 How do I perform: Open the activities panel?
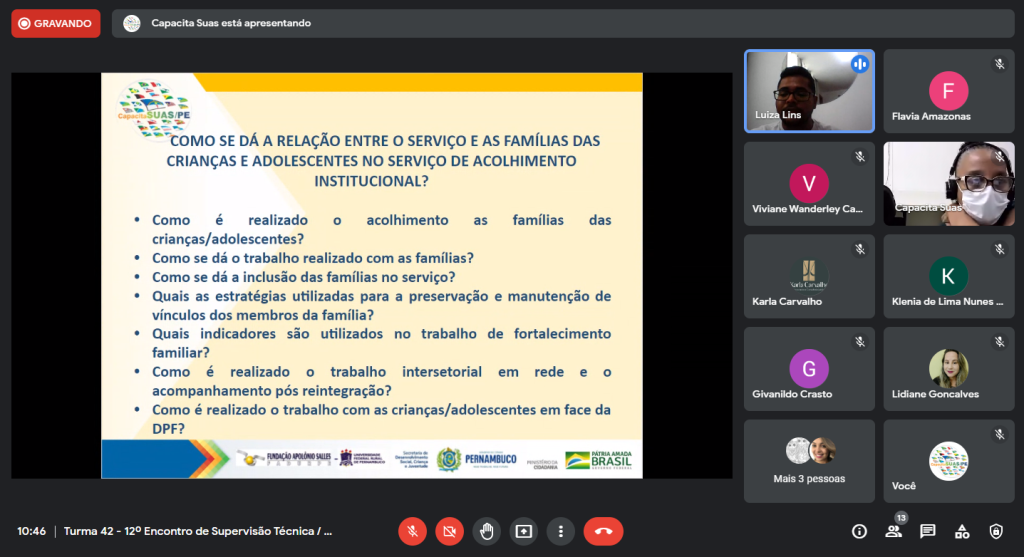tap(961, 531)
